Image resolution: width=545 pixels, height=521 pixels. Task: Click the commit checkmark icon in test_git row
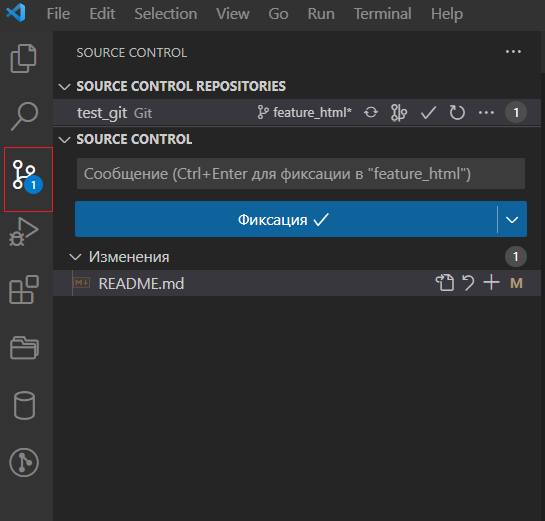click(428, 113)
